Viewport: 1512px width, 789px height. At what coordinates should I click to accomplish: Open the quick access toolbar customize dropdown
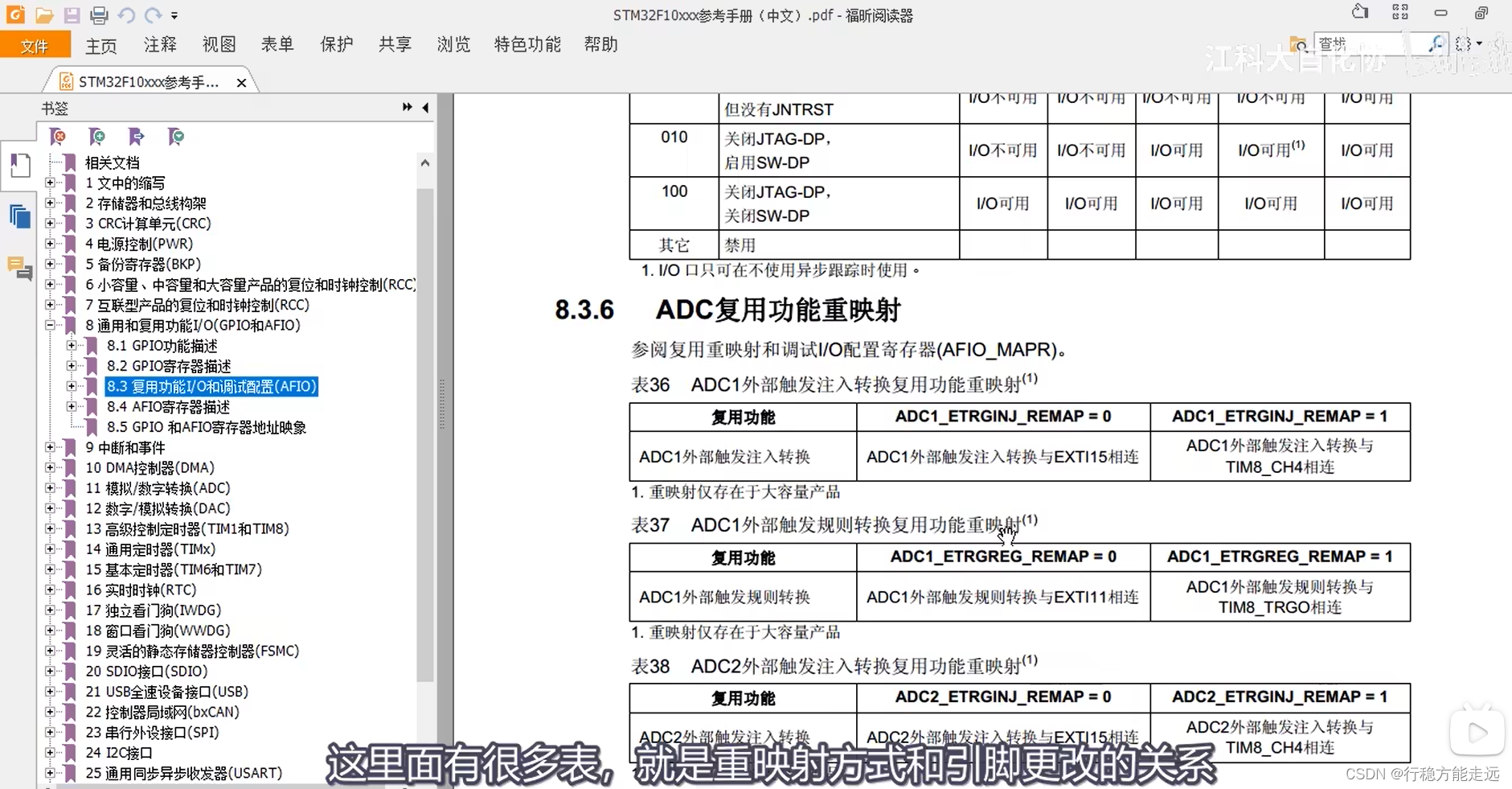point(174,16)
